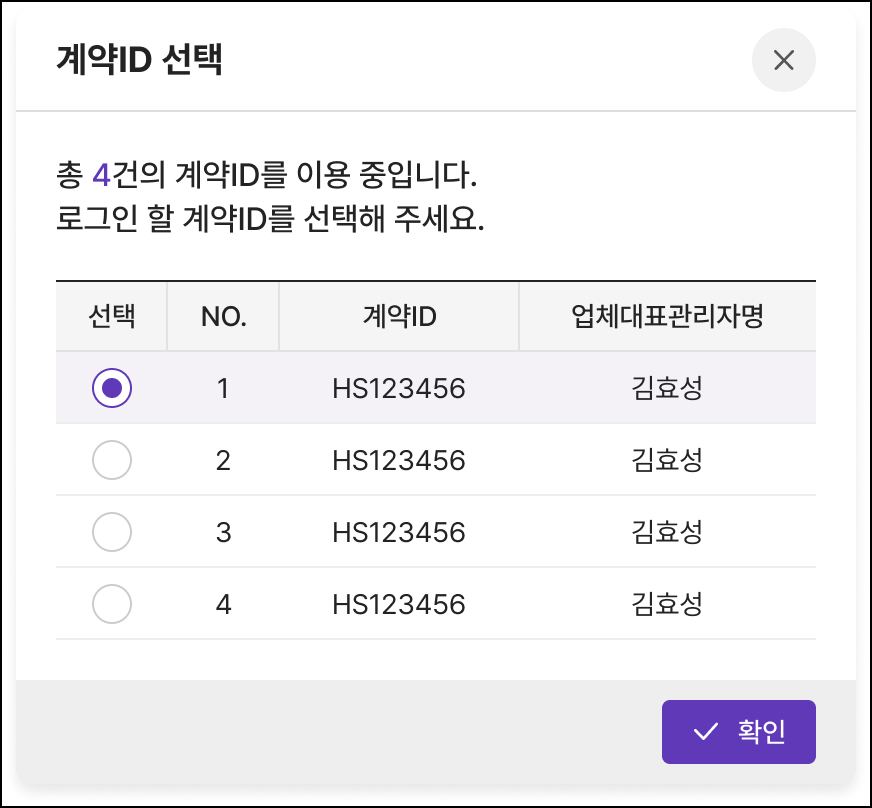Screen dimensions: 872x808
Task: Click 김효성 manager name in row 4
Action: coord(667,604)
